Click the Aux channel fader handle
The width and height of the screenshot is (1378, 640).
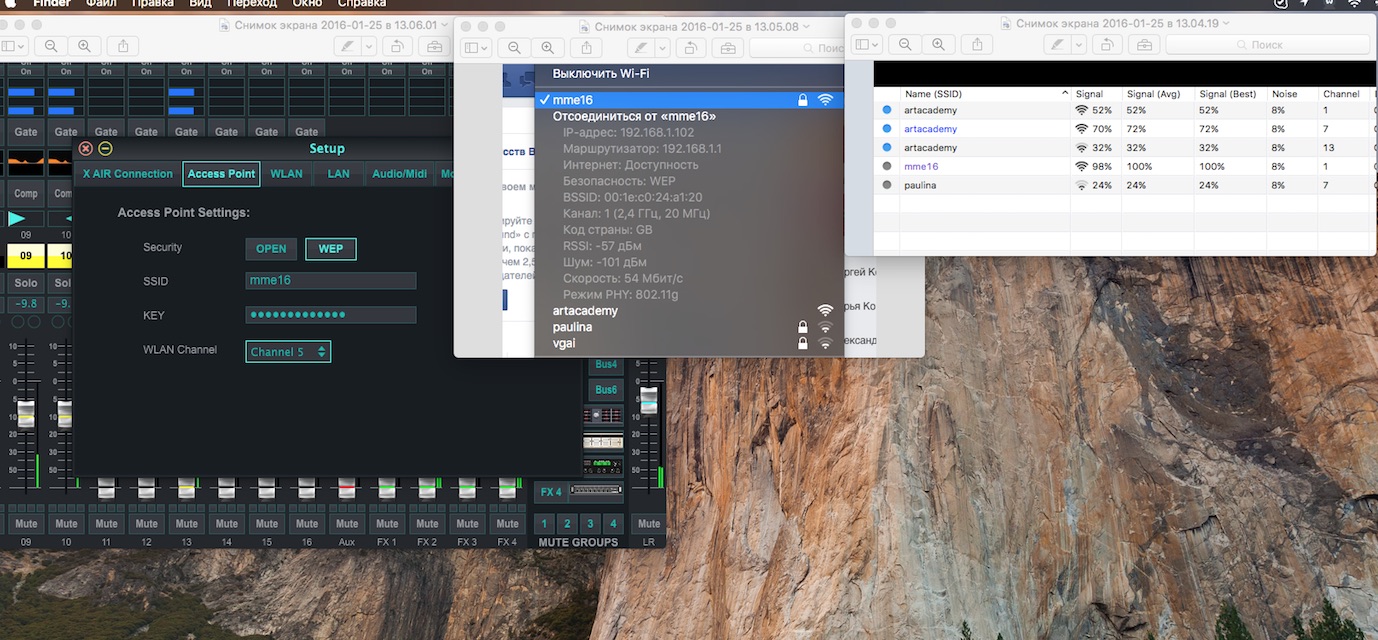347,487
